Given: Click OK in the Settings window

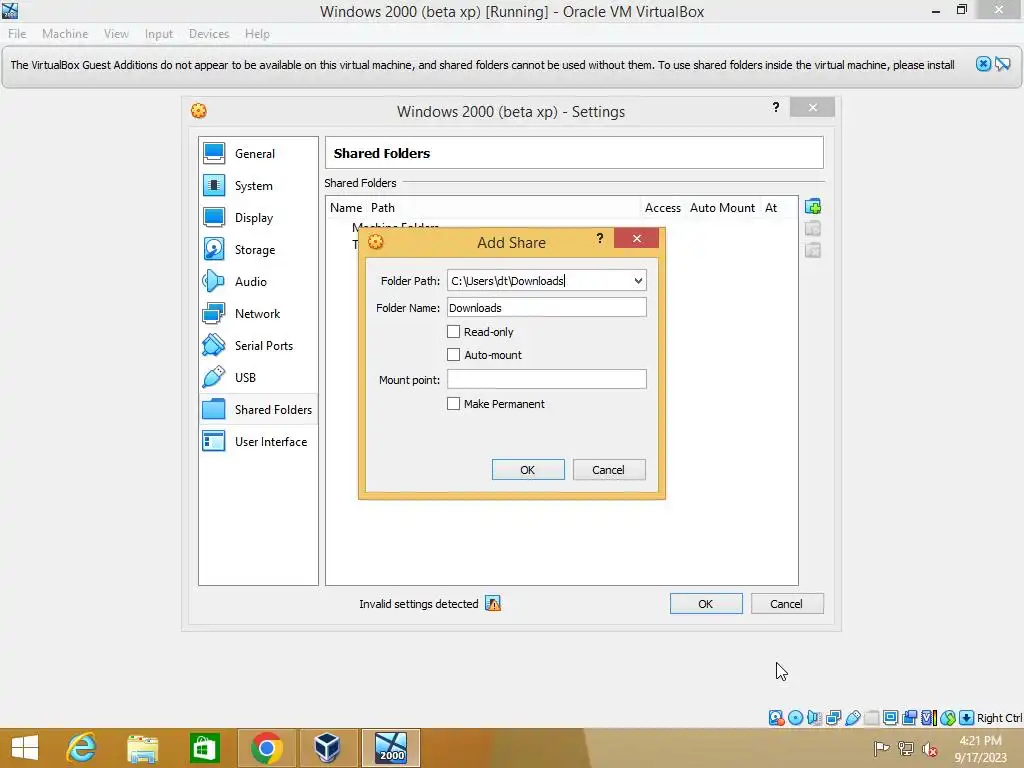Looking at the screenshot, I should click(x=706, y=604).
